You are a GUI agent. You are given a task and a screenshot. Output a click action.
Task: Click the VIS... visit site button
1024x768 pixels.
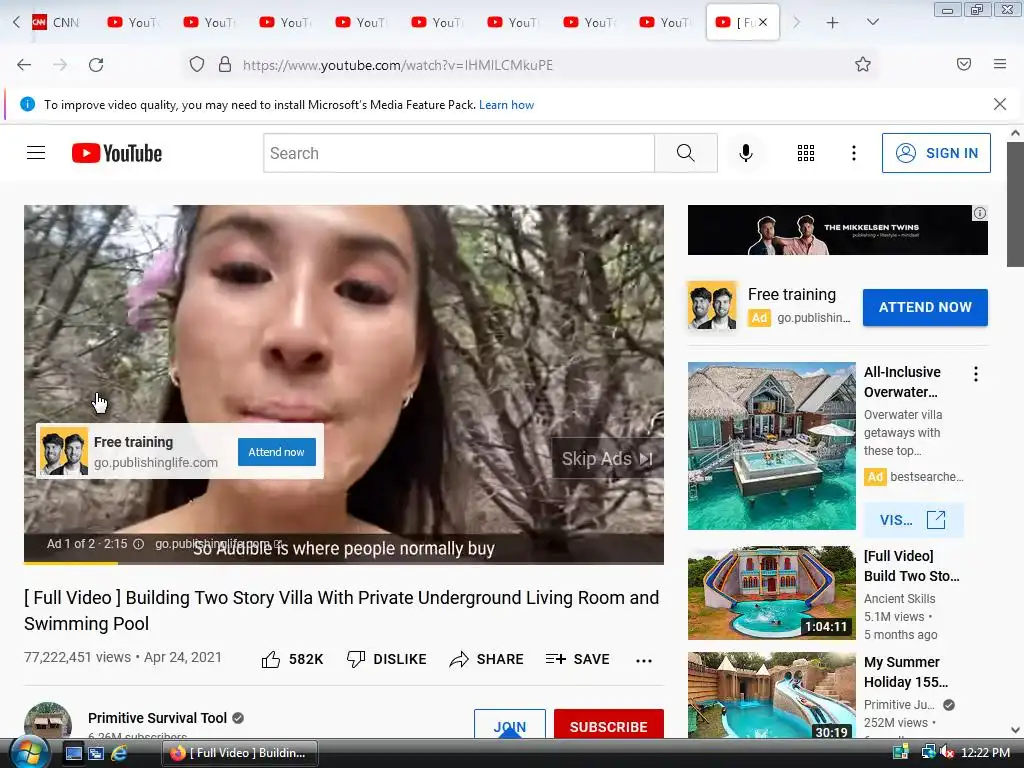click(913, 520)
